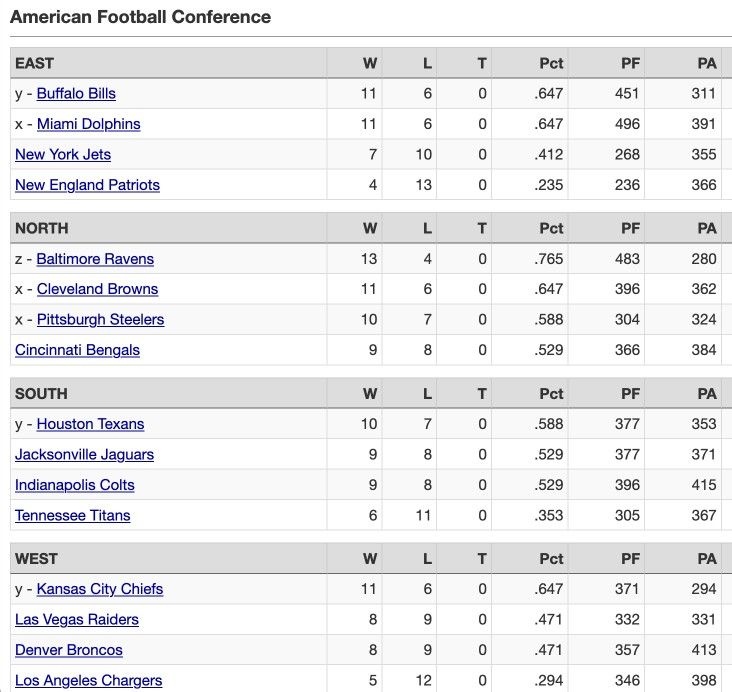Viewport: 732px width, 692px height.
Task: Select the Denver Broncos link
Action: pos(69,650)
